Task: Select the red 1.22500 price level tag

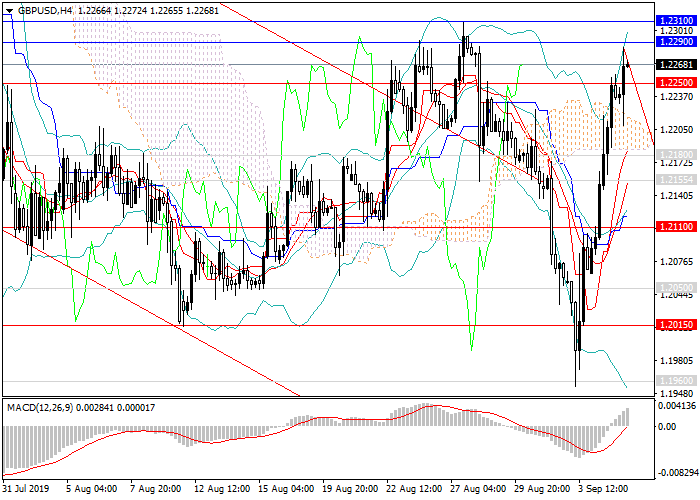Action: (x=675, y=82)
